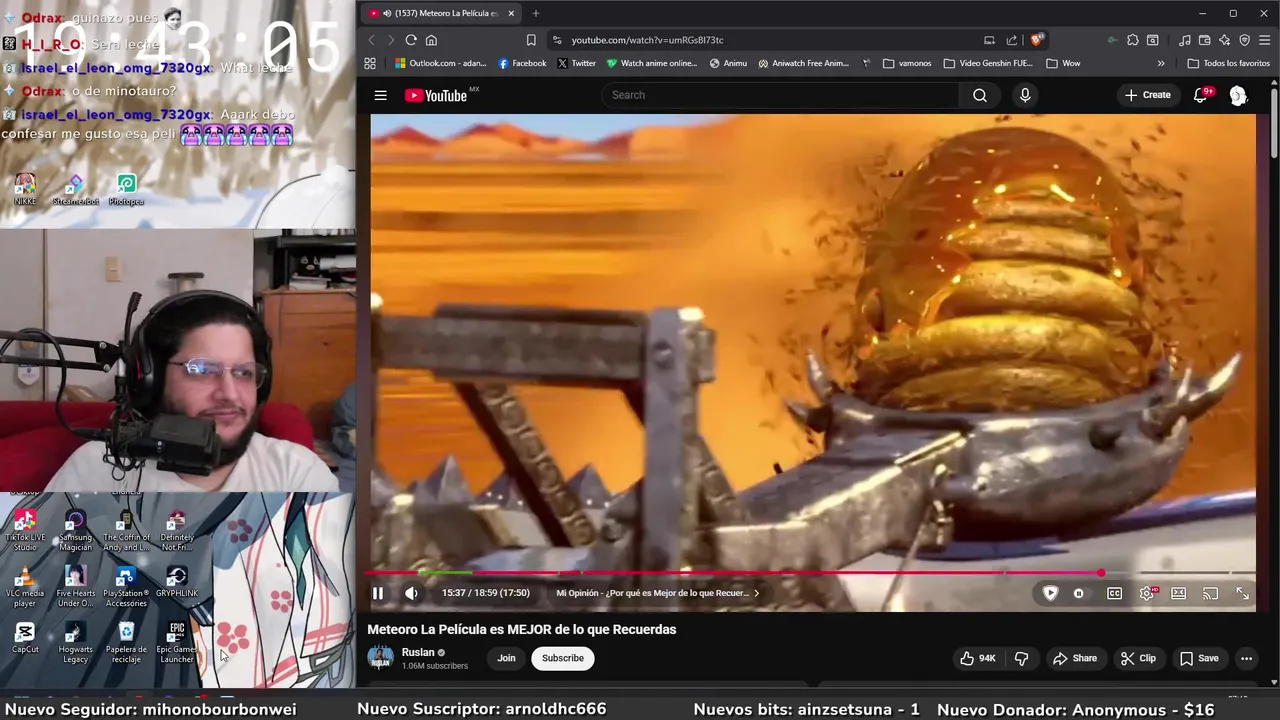Image resolution: width=1280 pixels, height=720 pixels.
Task: Focus the YouTube Search field
Action: coord(781,95)
